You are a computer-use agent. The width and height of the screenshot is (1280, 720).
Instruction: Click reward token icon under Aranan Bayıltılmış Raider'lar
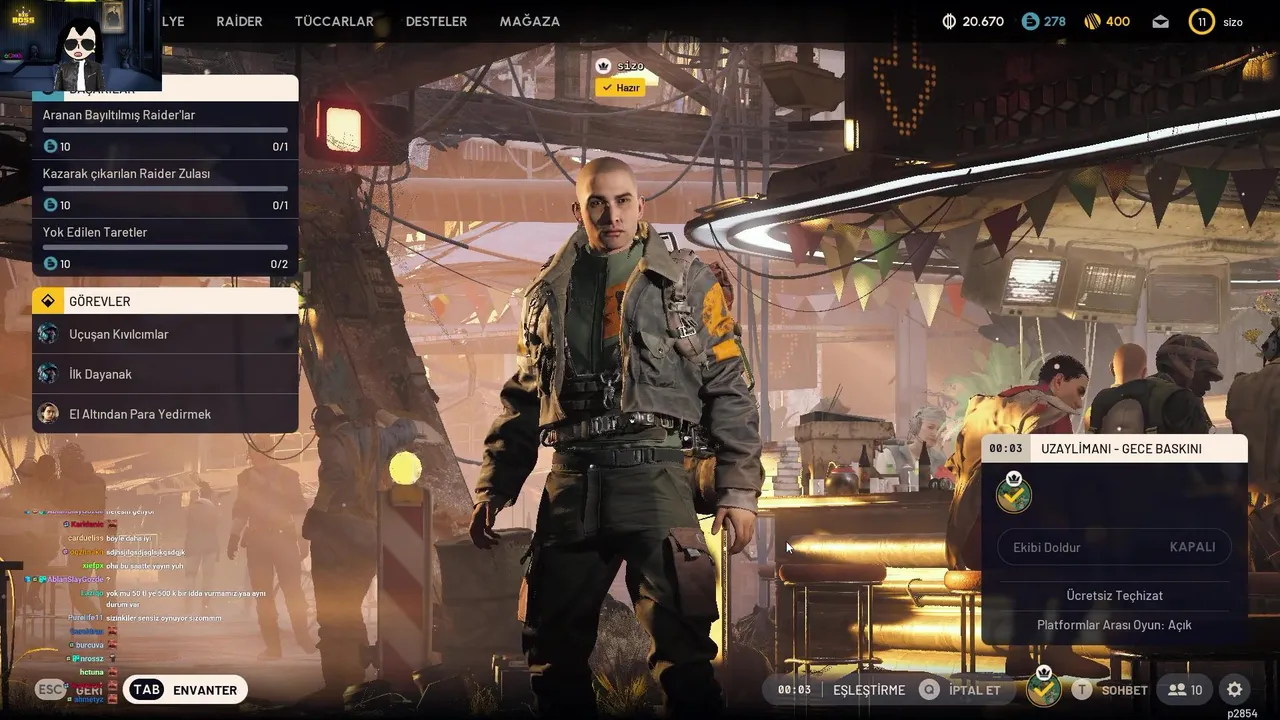point(50,146)
